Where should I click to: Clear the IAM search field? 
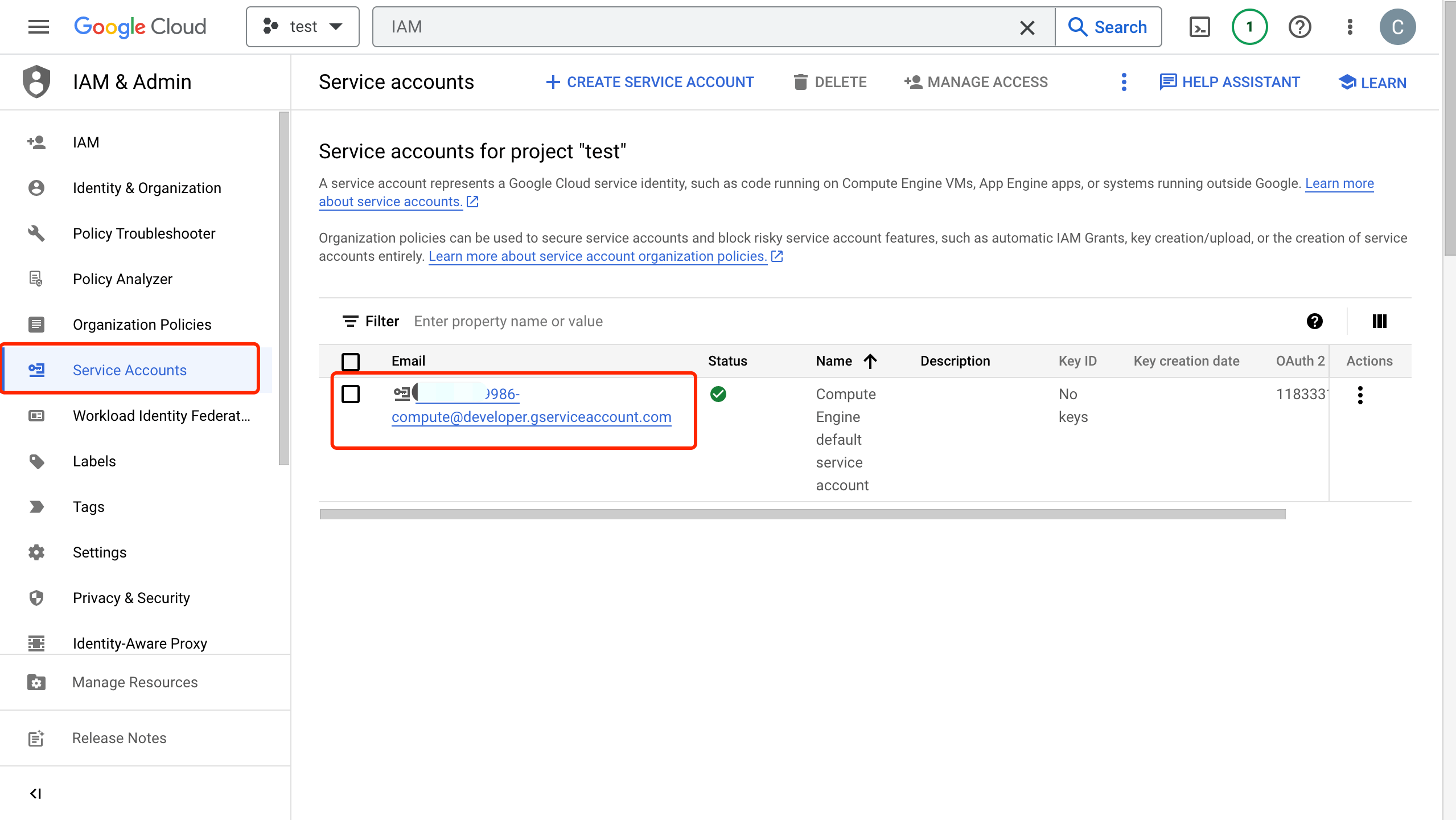click(1027, 27)
